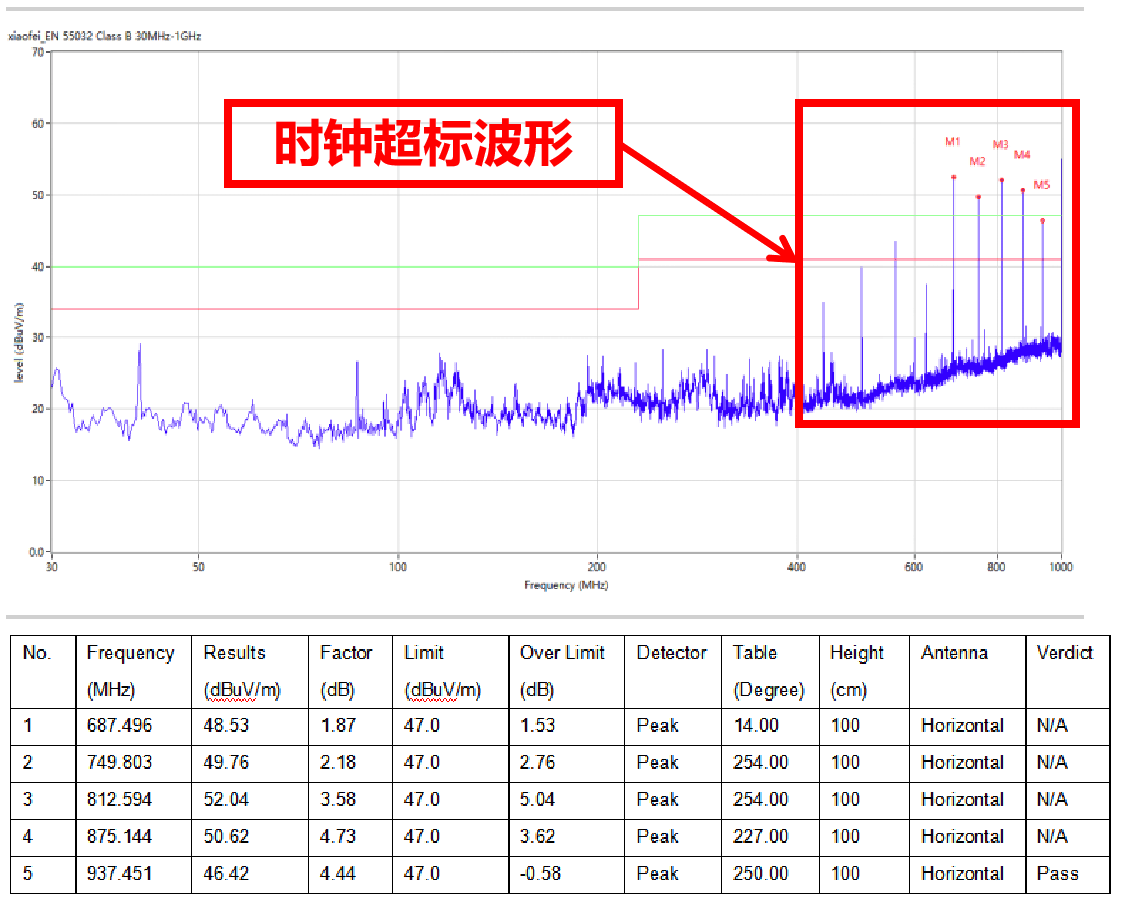Click the frequency cell 875.144
The image size is (1126, 908).
point(120,836)
